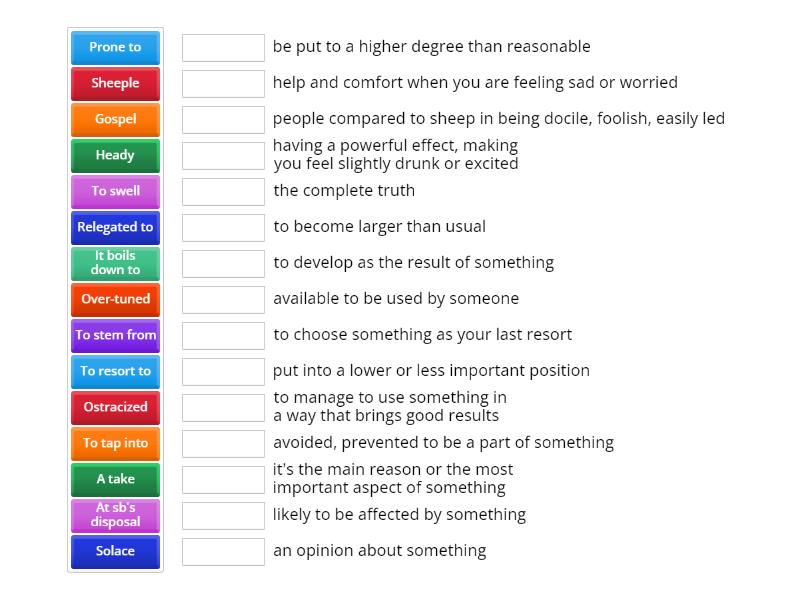The image size is (800, 600).
Task: Click the 'It boils down to' tile
Action: [x=115, y=263]
